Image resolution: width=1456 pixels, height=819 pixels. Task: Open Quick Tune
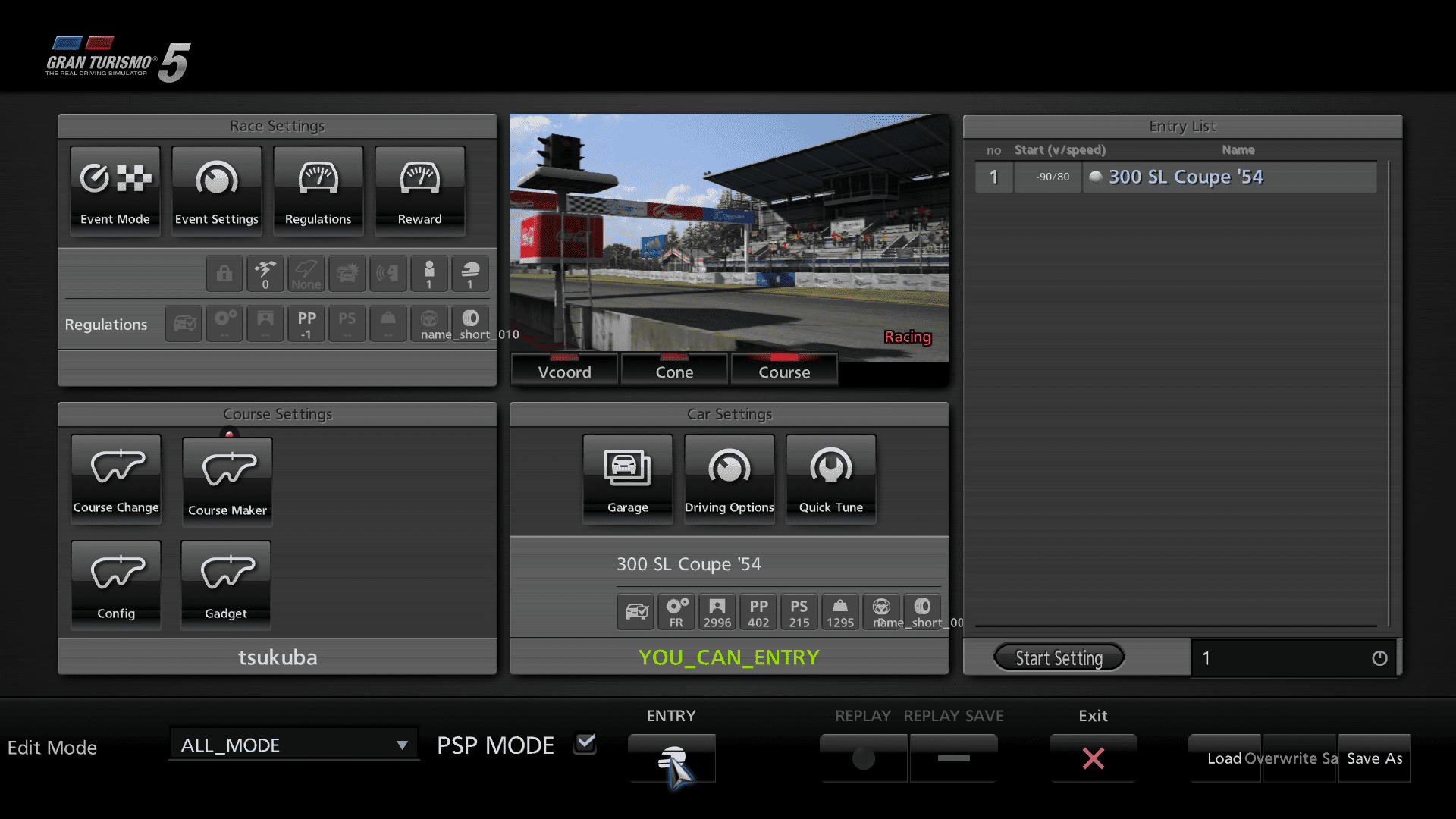pyautogui.click(x=831, y=479)
